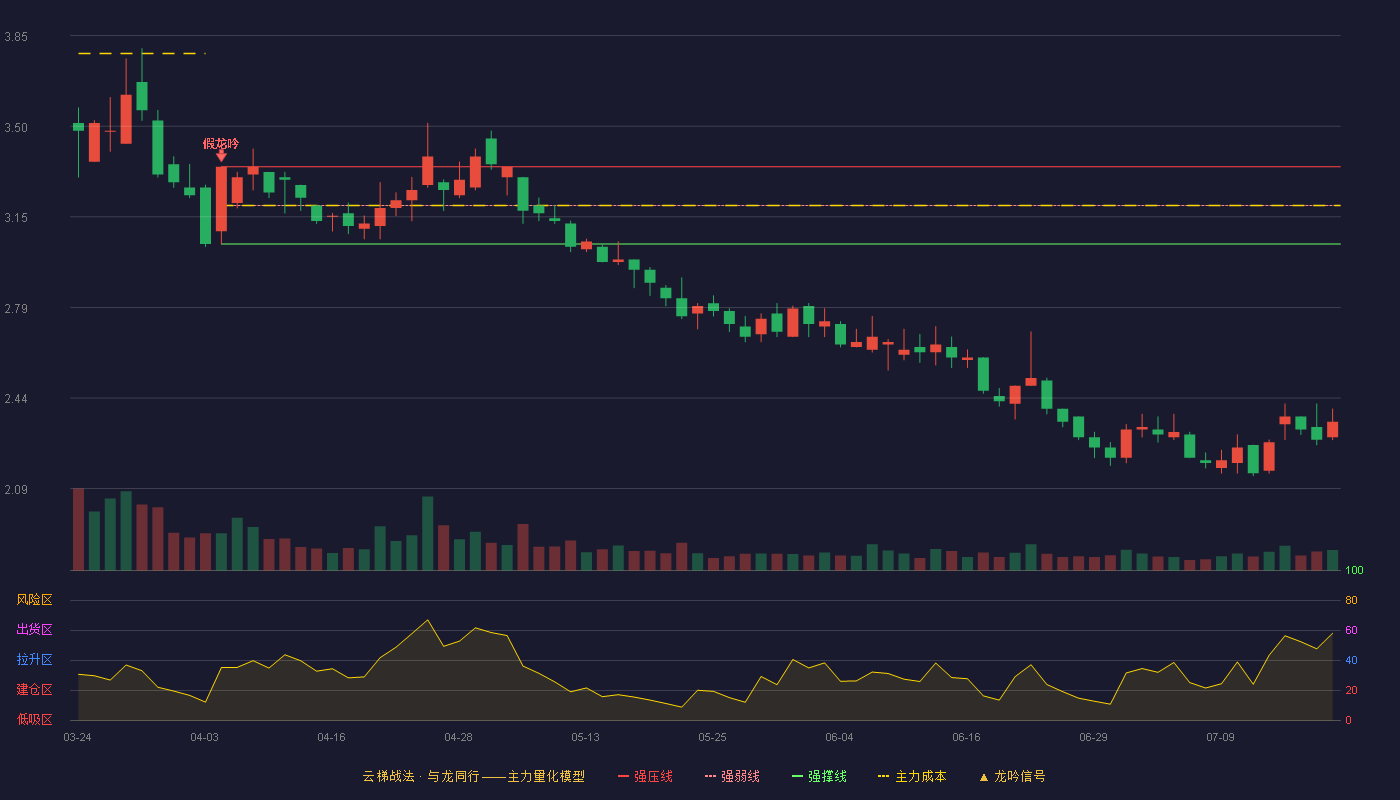This screenshot has height=800, width=1400.
Task: Toggle the 龙吟信号 legend entry
Action: (1012, 776)
